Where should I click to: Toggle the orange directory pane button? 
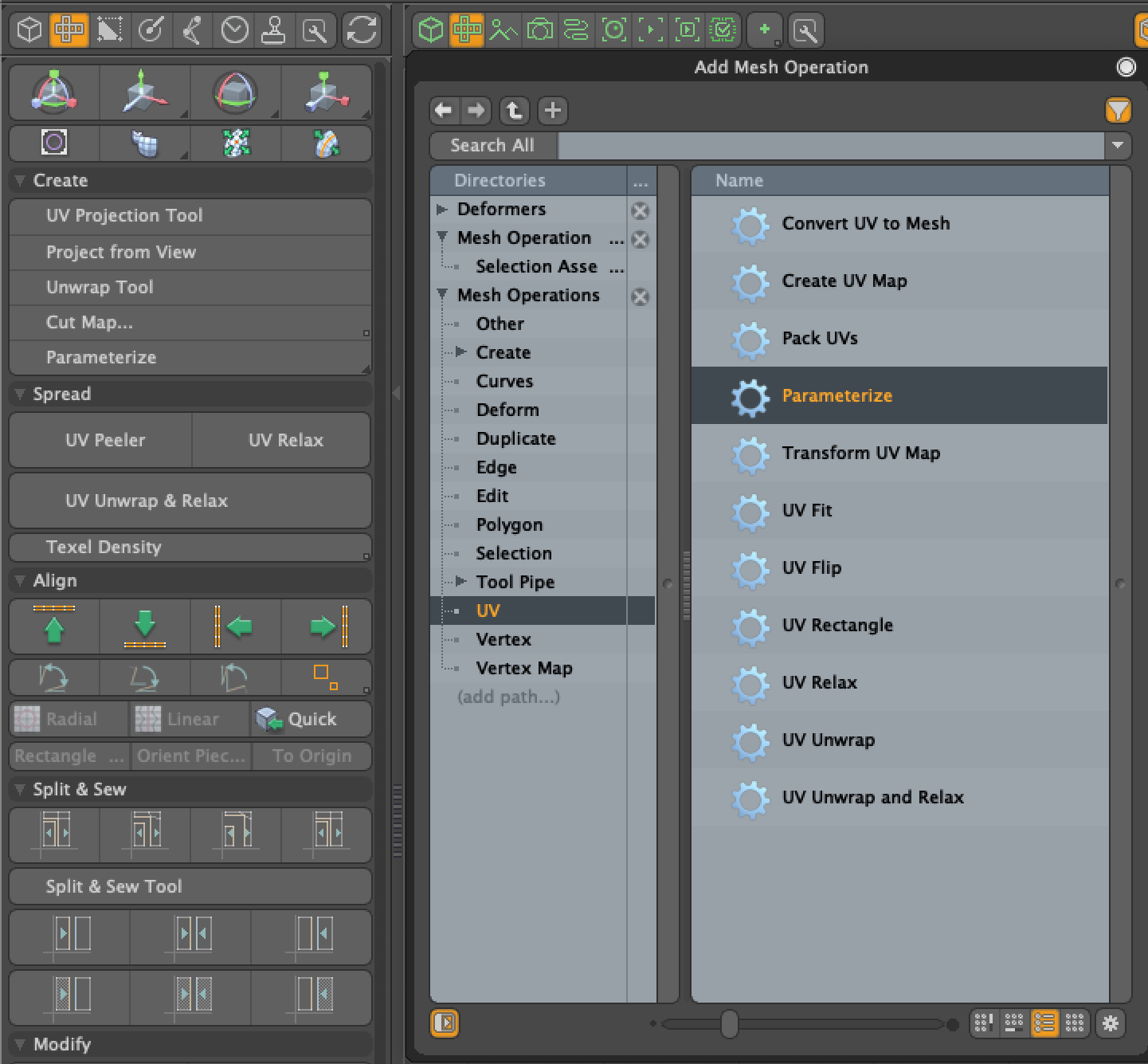point(445,1023)
